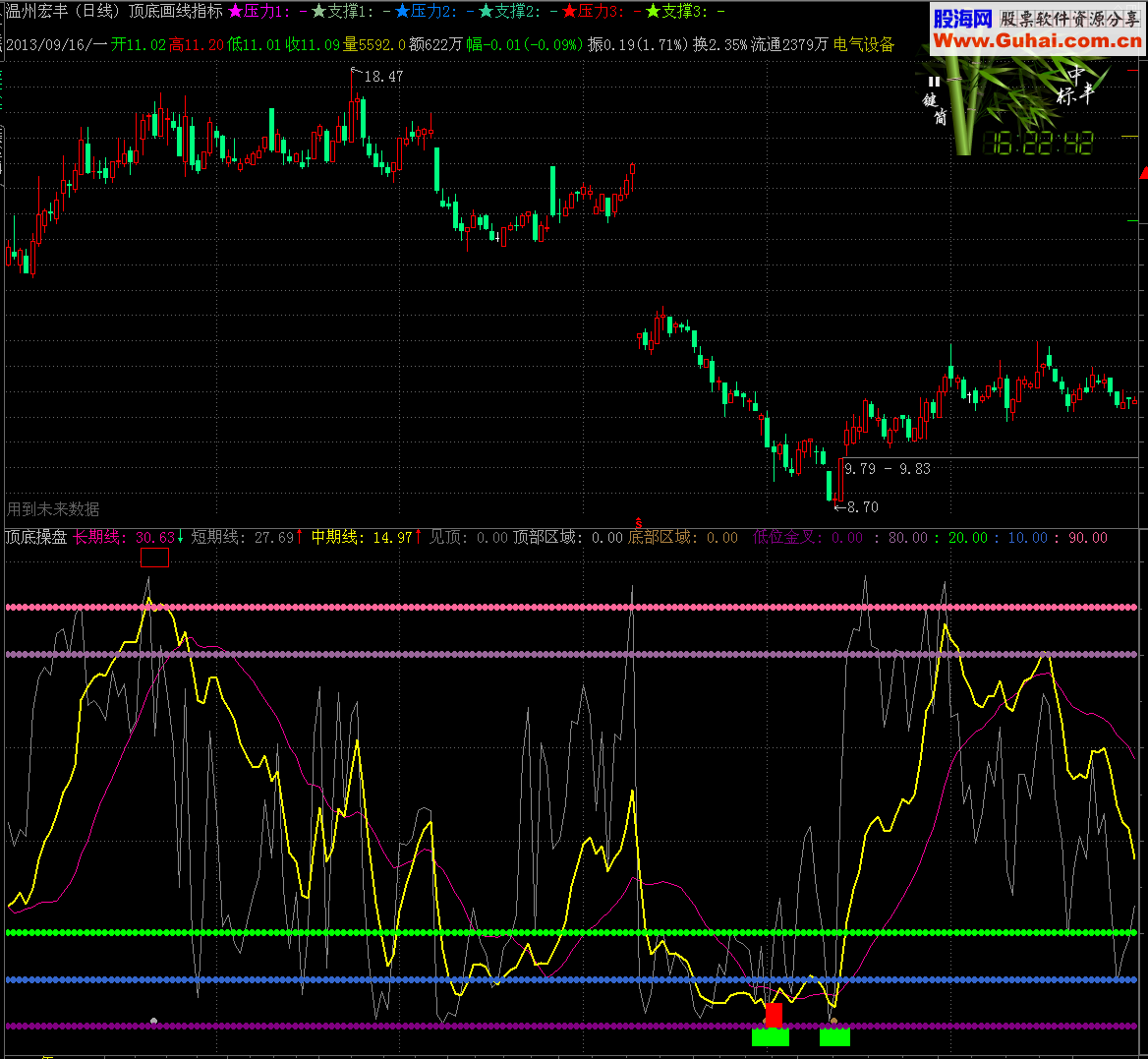Click the green signal block beneath the red block
The image size is (1148, 1059).
click(x=771, y=1037)
